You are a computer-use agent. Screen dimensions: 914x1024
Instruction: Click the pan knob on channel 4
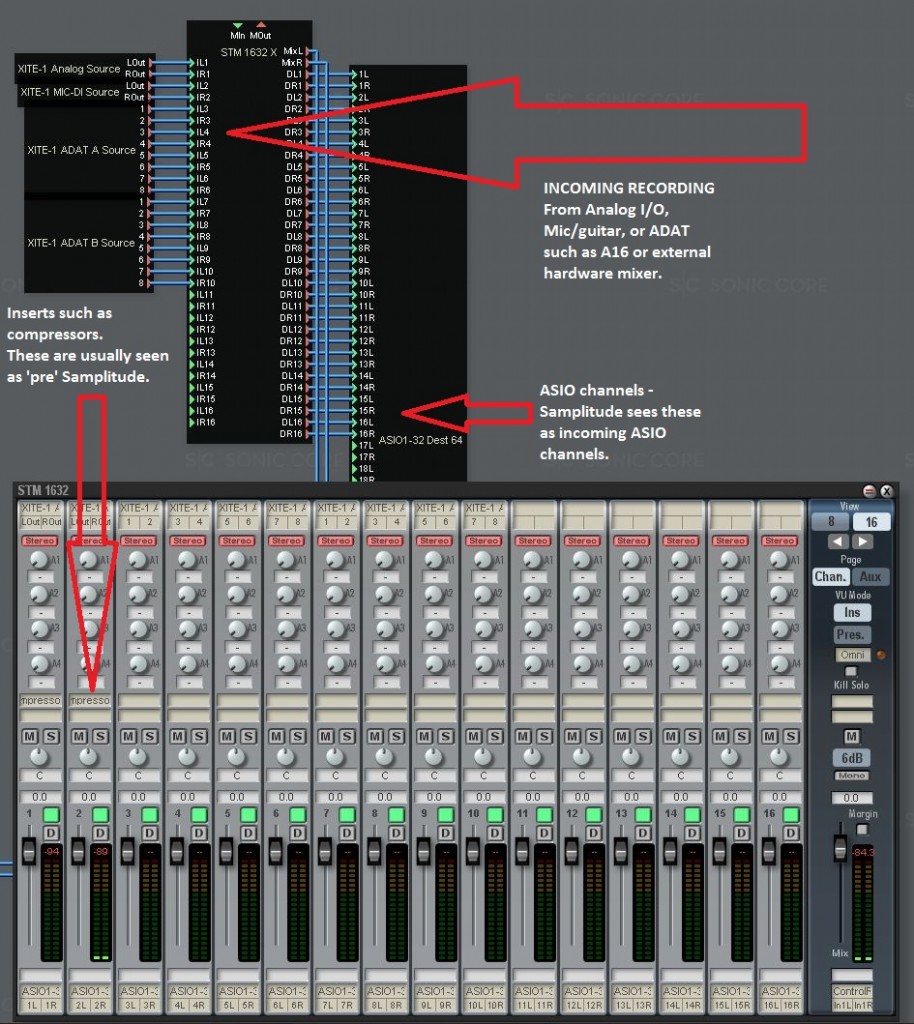tap(187, 756)
